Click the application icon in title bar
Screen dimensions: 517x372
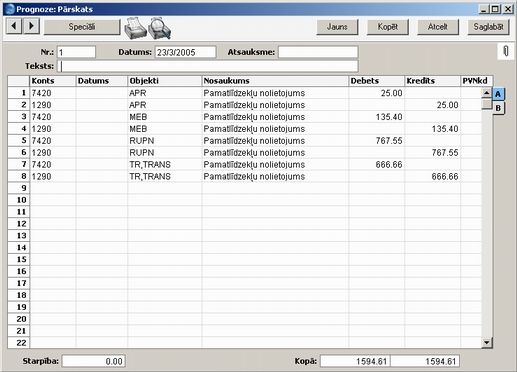pos(10,9)
